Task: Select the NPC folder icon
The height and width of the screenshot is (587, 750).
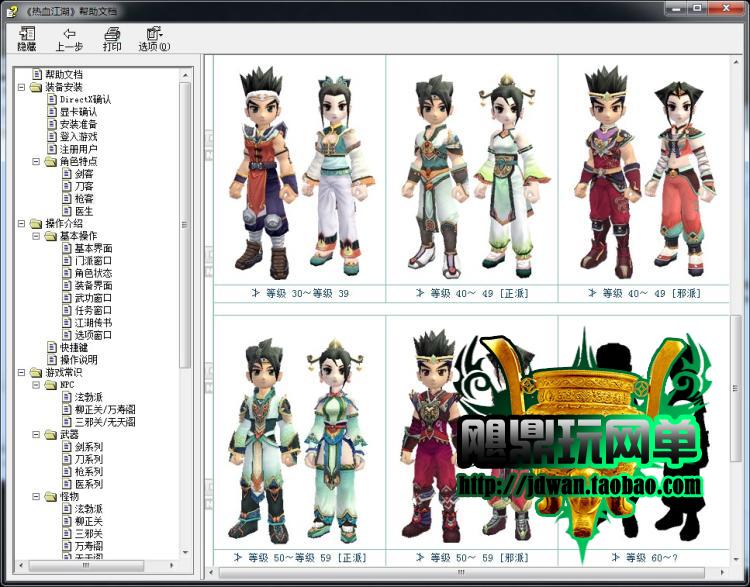Action: click(50, 385)
